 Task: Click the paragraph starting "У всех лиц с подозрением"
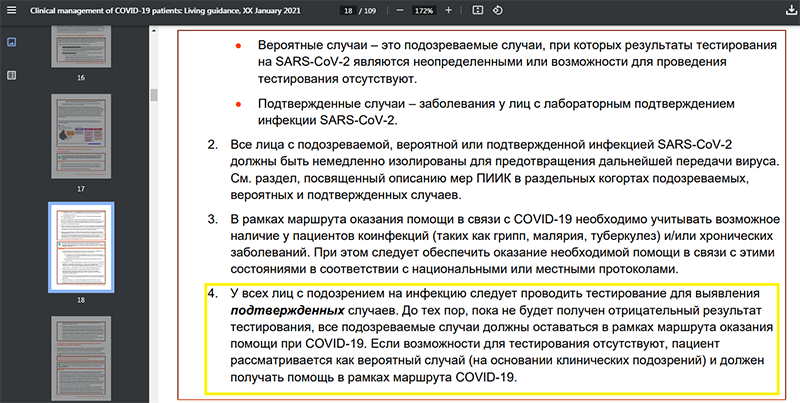pyautogui.click(x=503, y=335)
